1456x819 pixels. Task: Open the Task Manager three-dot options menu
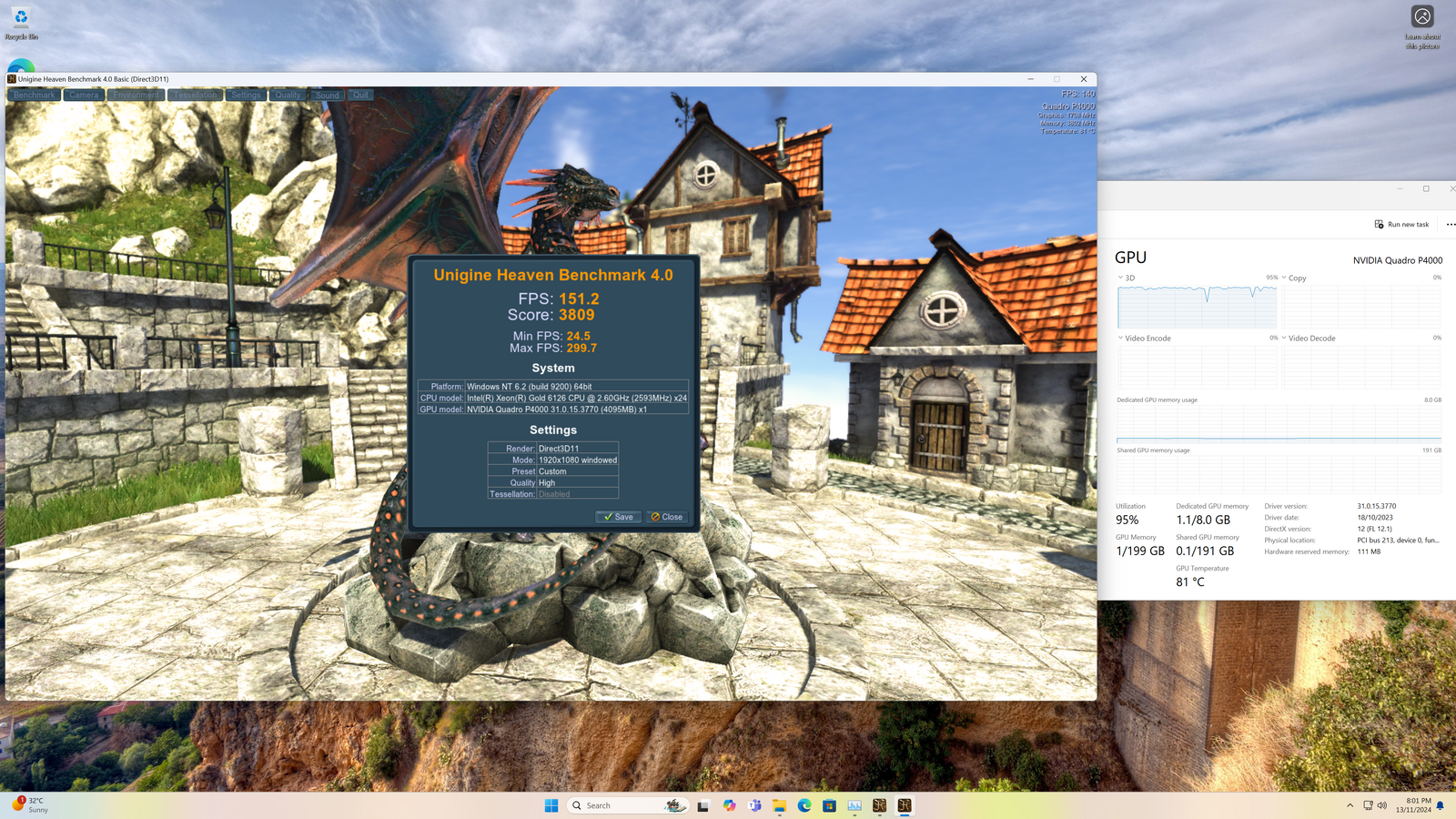click(1451, 224)
